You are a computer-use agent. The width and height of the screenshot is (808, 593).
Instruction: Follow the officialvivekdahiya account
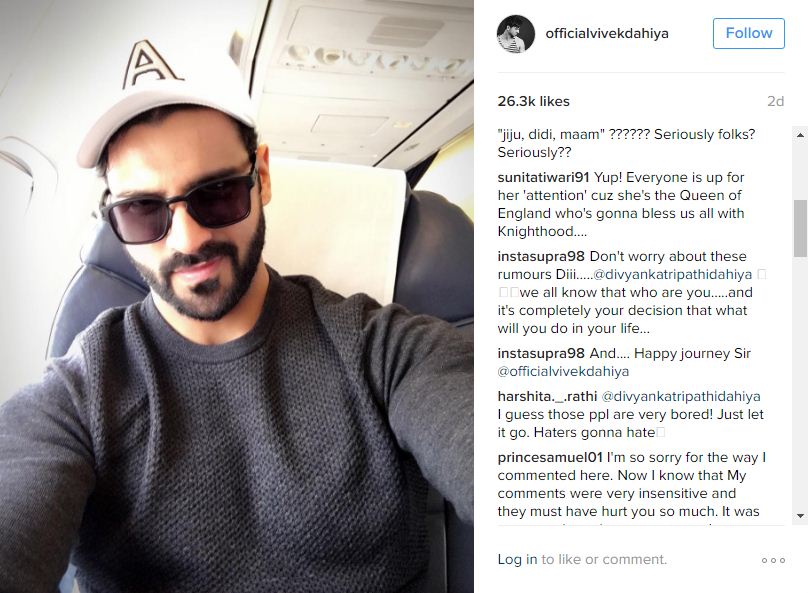click(x=749, y=33)
